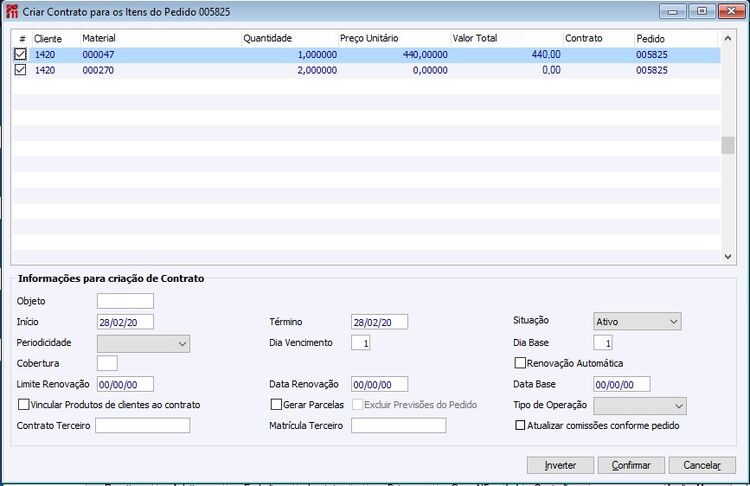Click the Inverter button
Screen dimensions: 750x486
(560, 465)
